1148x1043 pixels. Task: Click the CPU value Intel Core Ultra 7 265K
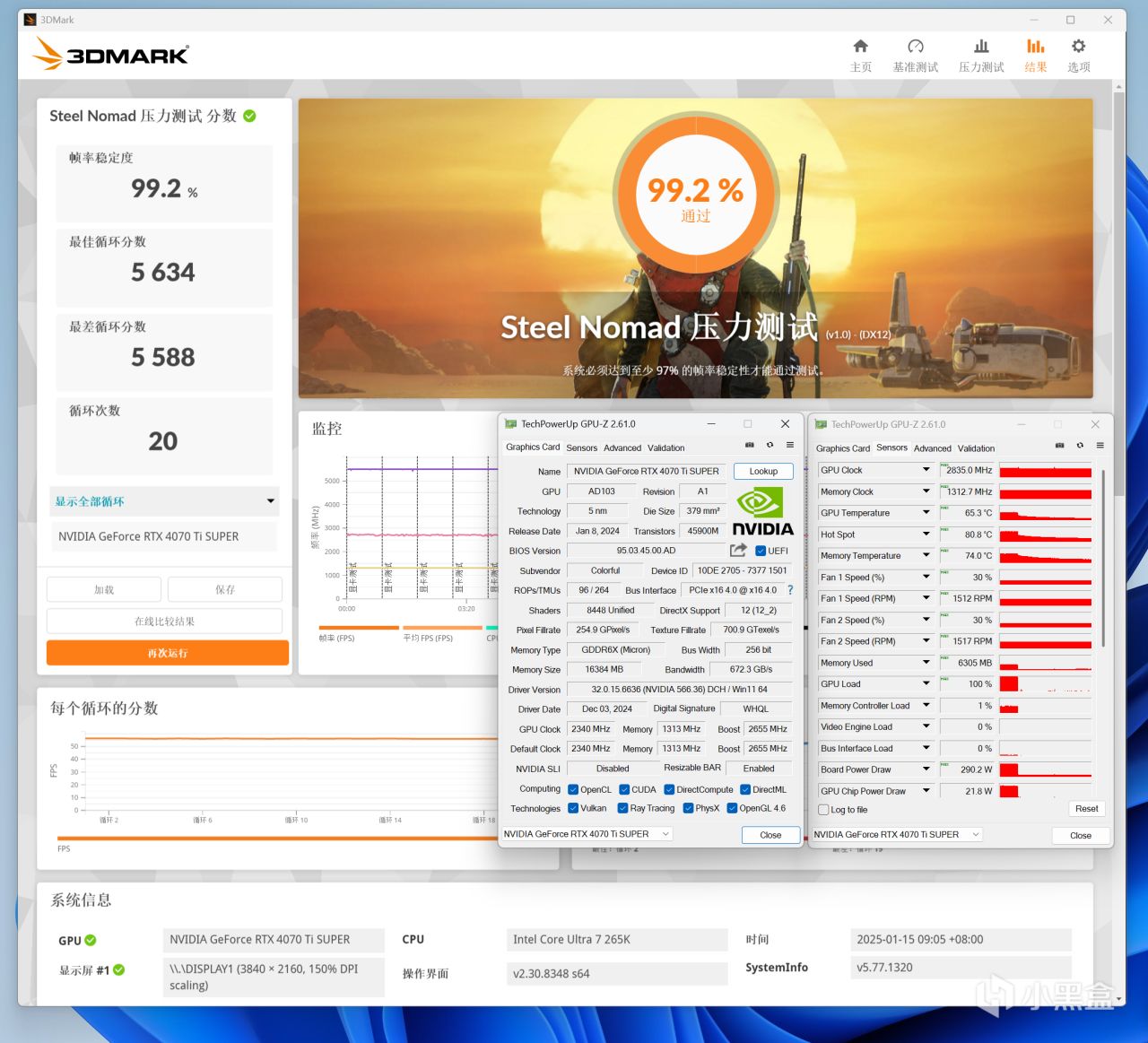point(617,940)
